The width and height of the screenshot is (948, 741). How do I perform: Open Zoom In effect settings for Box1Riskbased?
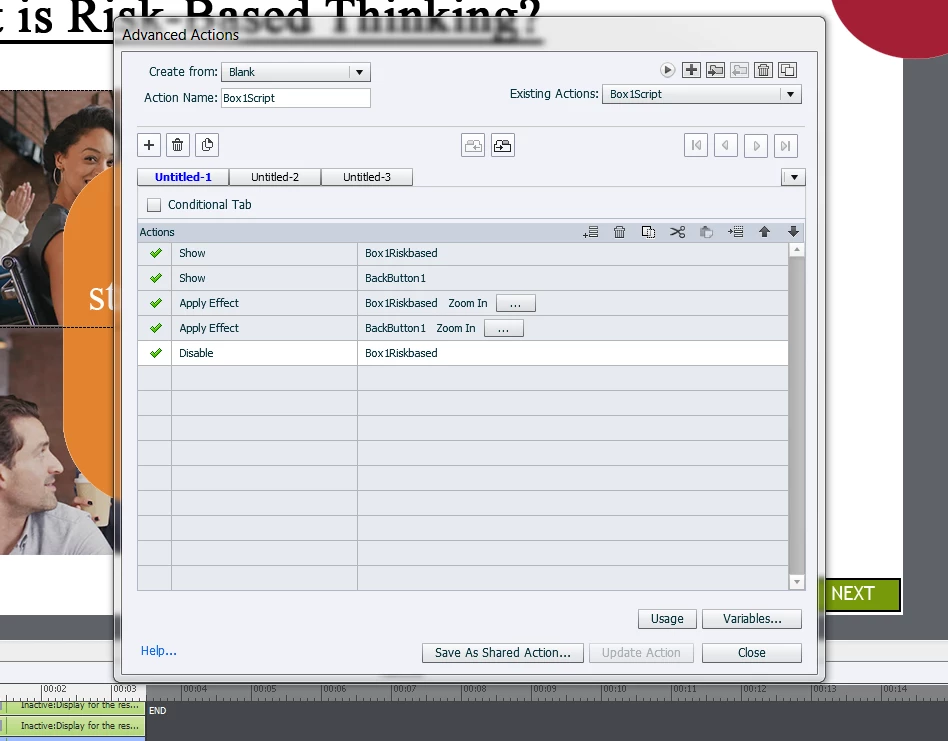(515, 303)
